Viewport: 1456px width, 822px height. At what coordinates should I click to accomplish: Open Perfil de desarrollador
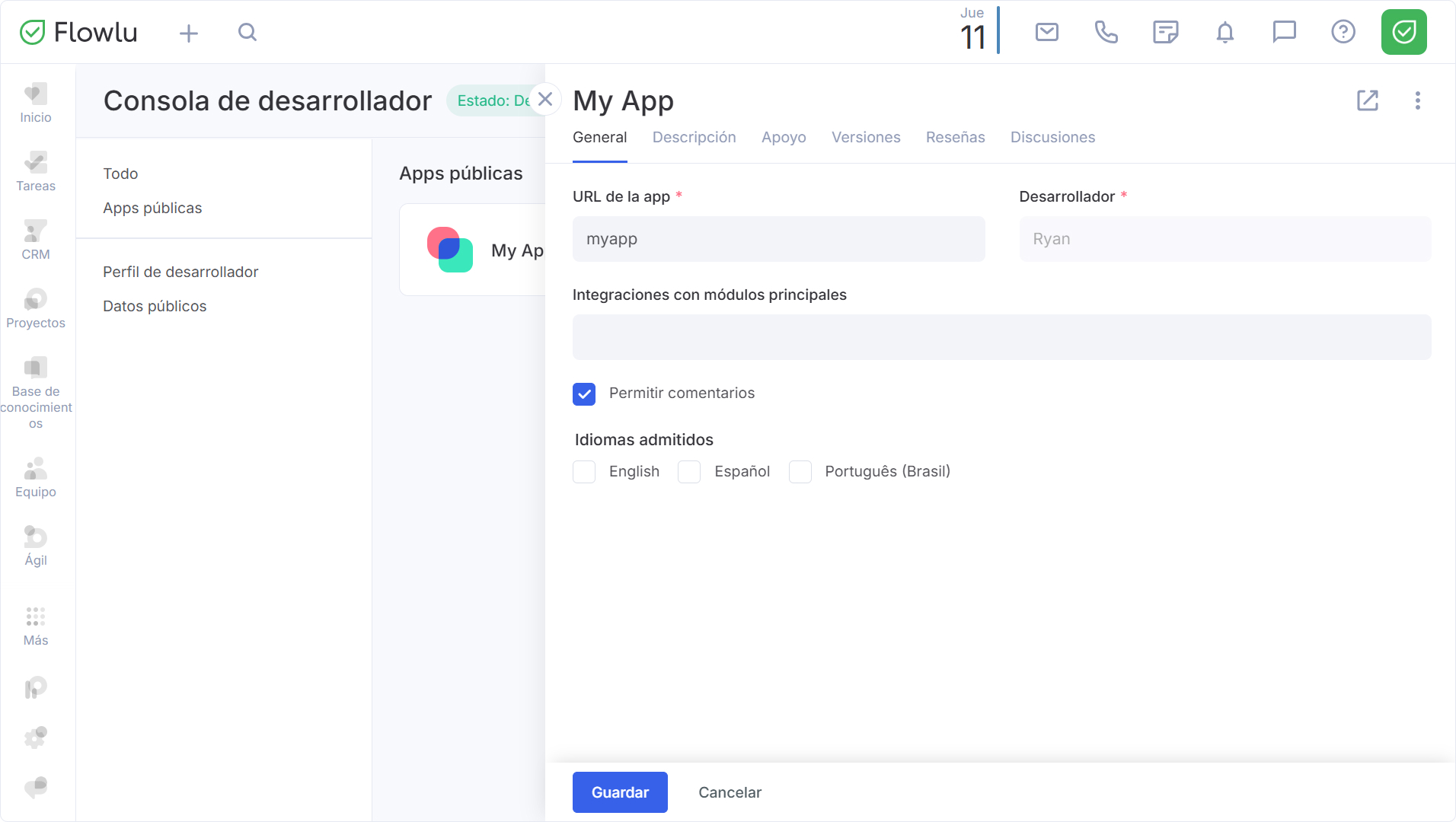click(x=180, y=272)
